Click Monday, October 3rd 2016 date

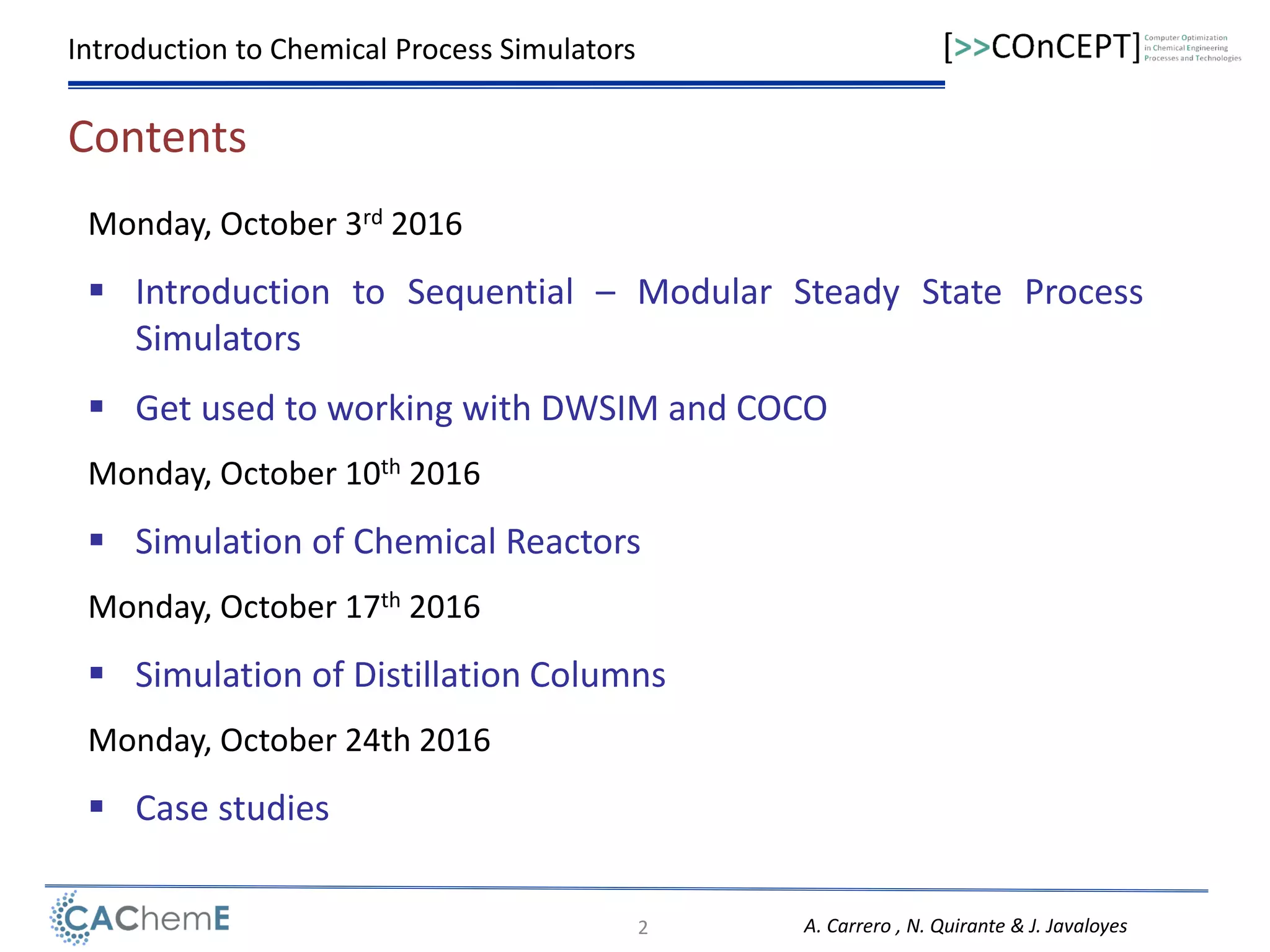(275, 224)
